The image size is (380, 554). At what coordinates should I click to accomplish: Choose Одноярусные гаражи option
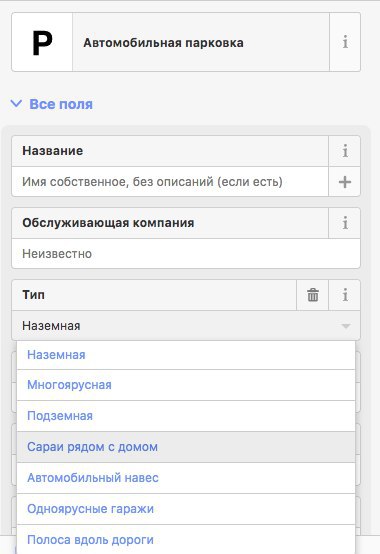(186, 509)
